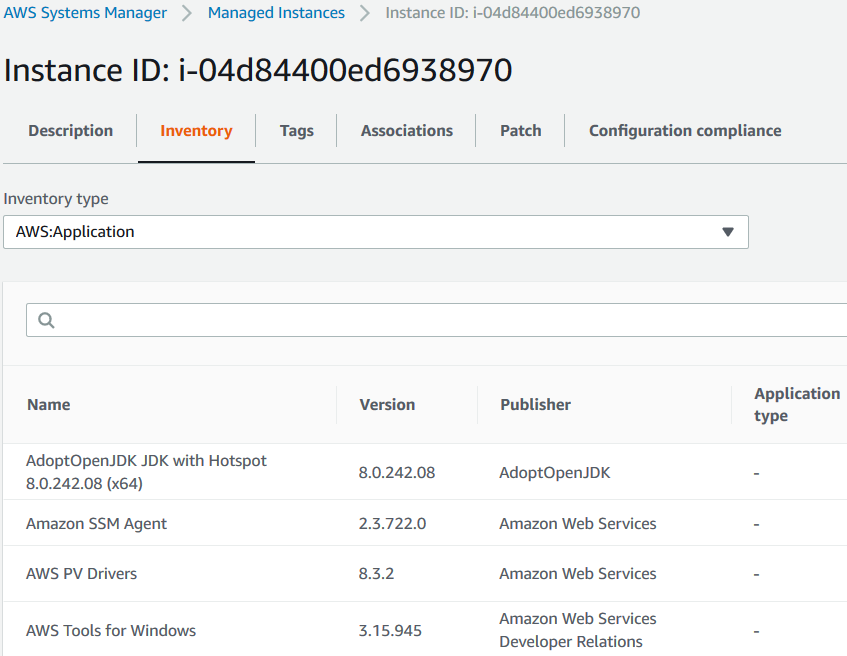Select version cell 8.0.242.08
The image size is (847, 656).
(x=397, y=473)
